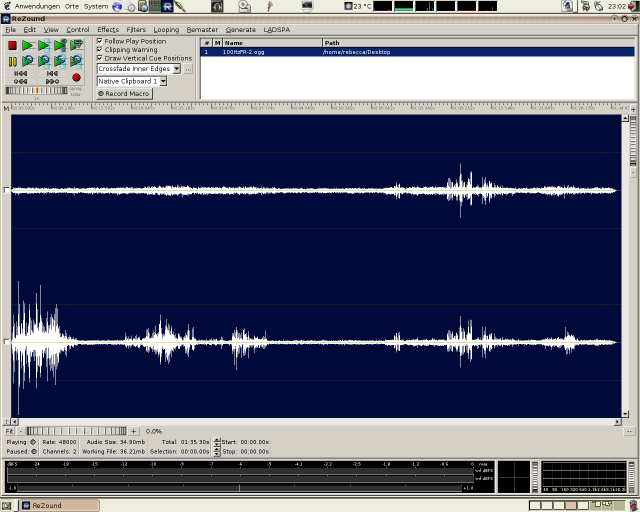Sort file list by Name column
This screenshot has height=512, width=640.
click(273, 43)
